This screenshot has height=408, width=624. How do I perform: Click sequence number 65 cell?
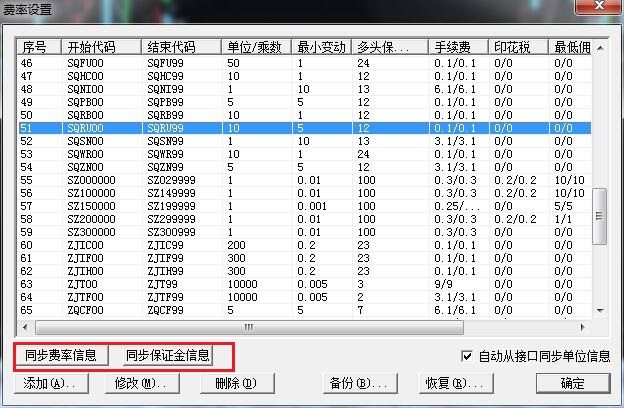(27, 310)
